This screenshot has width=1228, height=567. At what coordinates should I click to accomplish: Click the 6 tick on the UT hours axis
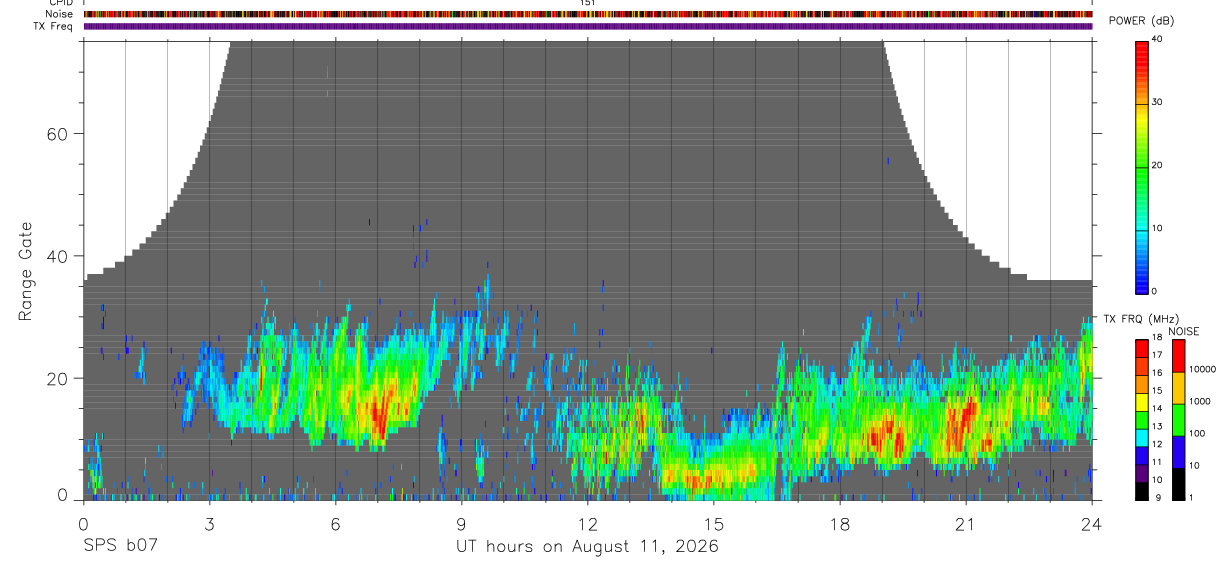click(336, 524)
